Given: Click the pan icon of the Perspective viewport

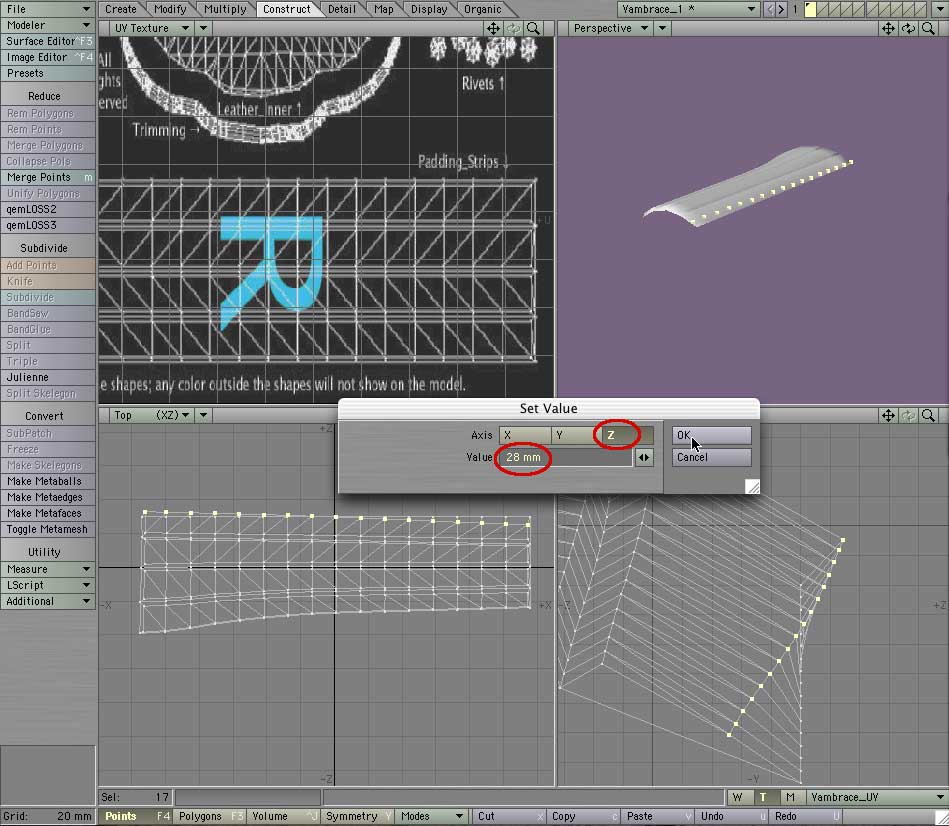Looking at the screenshot, I should pos(888,28).
